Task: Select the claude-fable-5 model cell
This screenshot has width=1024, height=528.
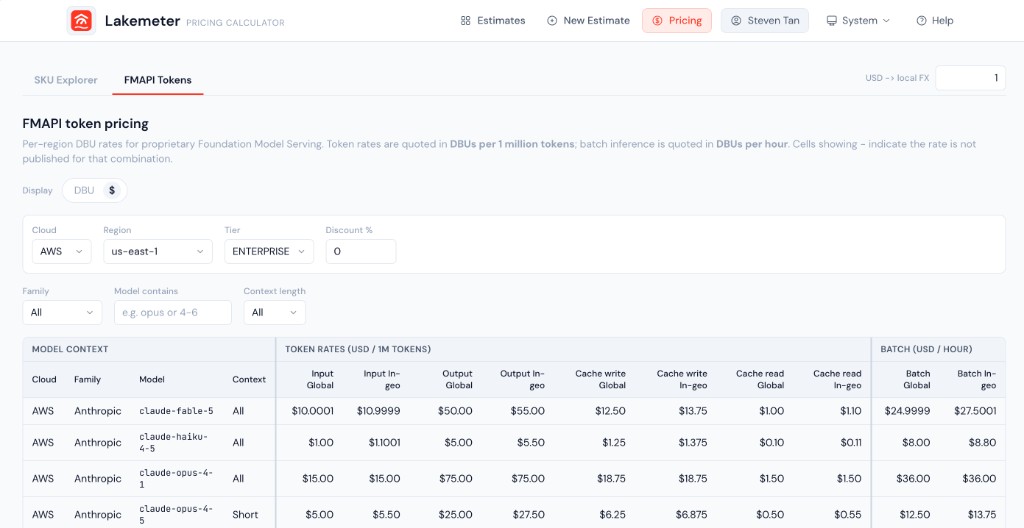Action: pos(176,411)
